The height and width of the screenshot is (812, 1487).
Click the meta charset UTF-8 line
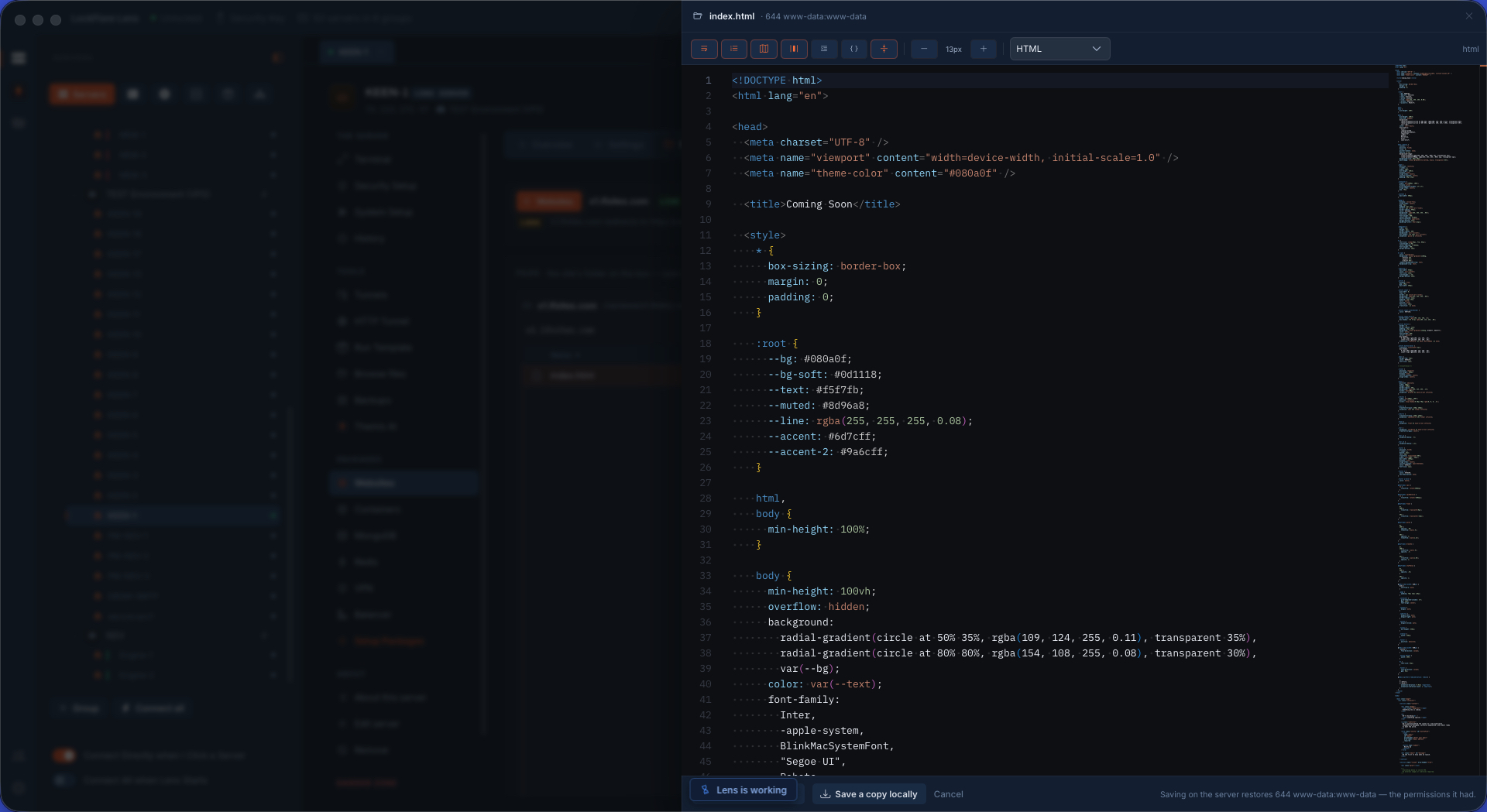816,142
